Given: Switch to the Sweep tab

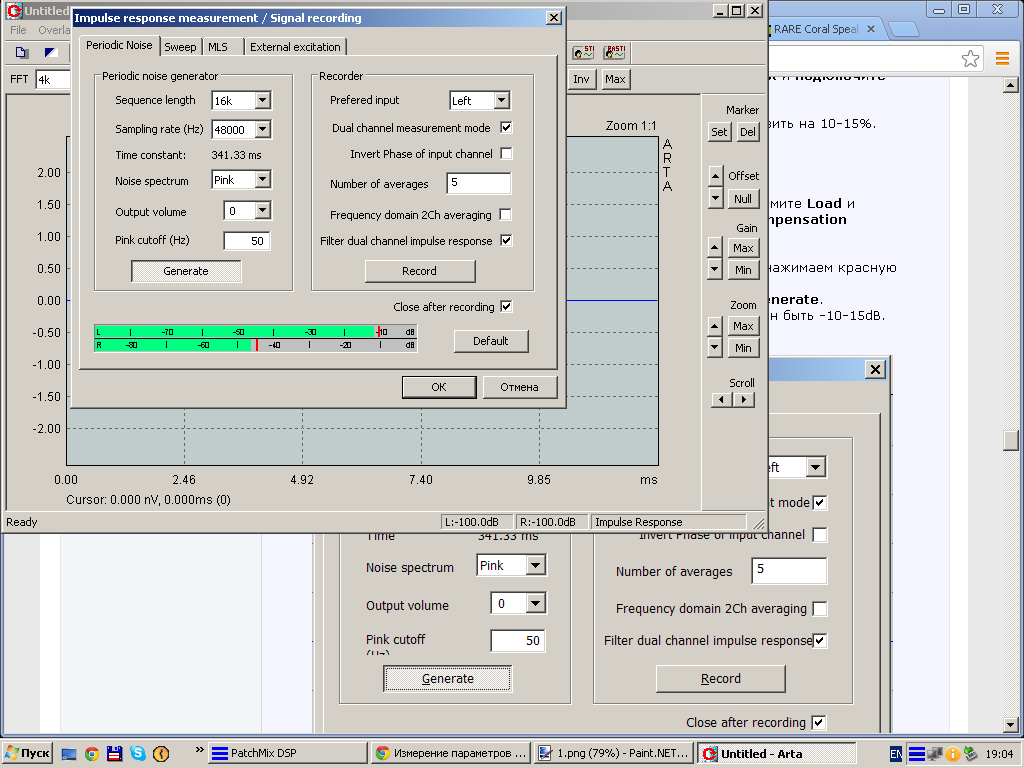Looking at the screenshot, I should pyautogui.click(x=180, y=47).
